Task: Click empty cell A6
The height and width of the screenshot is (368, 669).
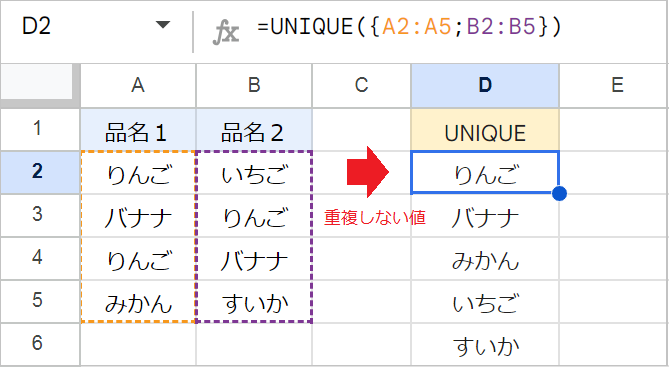Action: tap(138, 344)
